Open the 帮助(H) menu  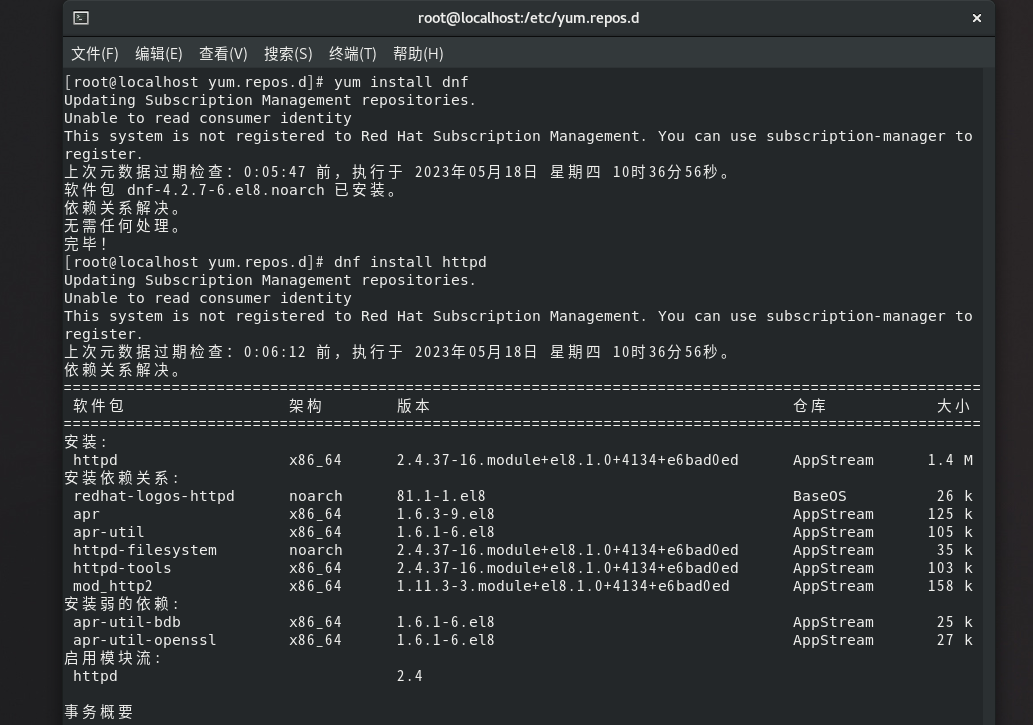point(418,53)
